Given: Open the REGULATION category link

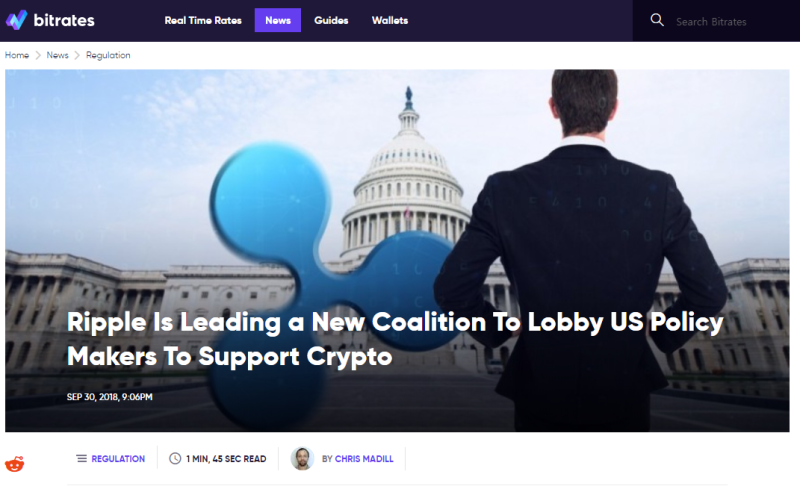Looking at the screenshot, I should coord(118,459).
